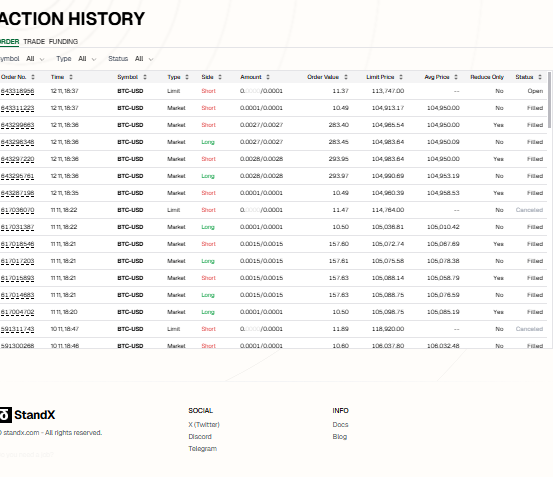The width and height of the screenshot is (553, 477).
Task: Open the Symbol All filter dropdown
Action: [35, 59]
